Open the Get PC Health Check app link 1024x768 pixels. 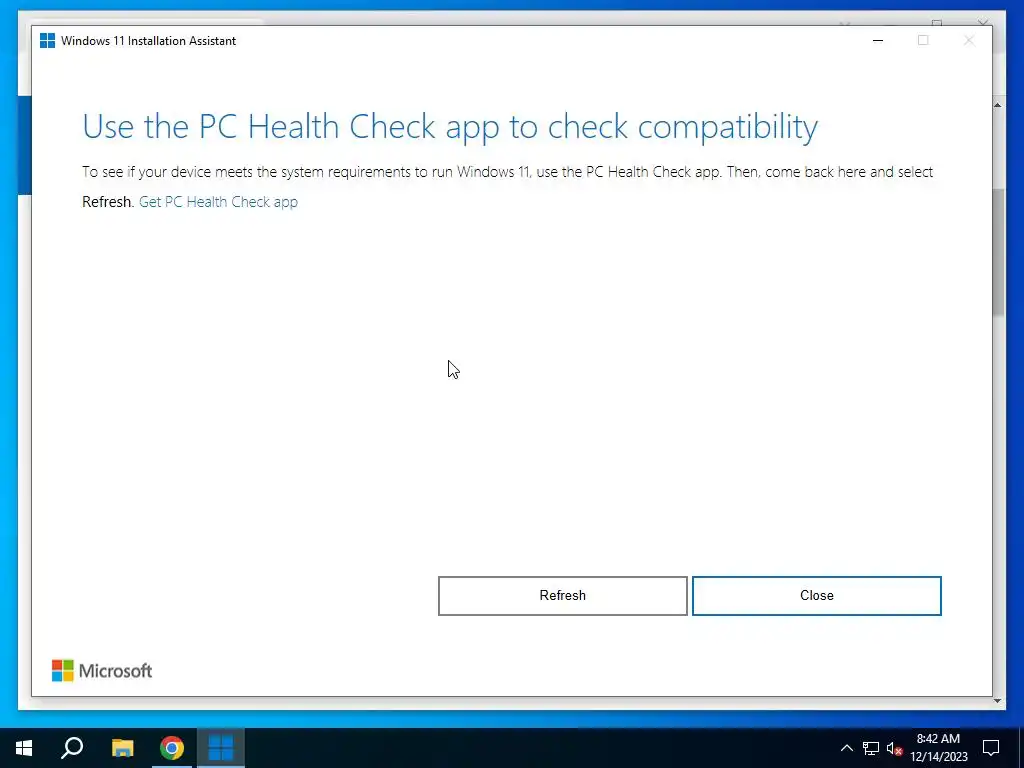coord(218,202)
